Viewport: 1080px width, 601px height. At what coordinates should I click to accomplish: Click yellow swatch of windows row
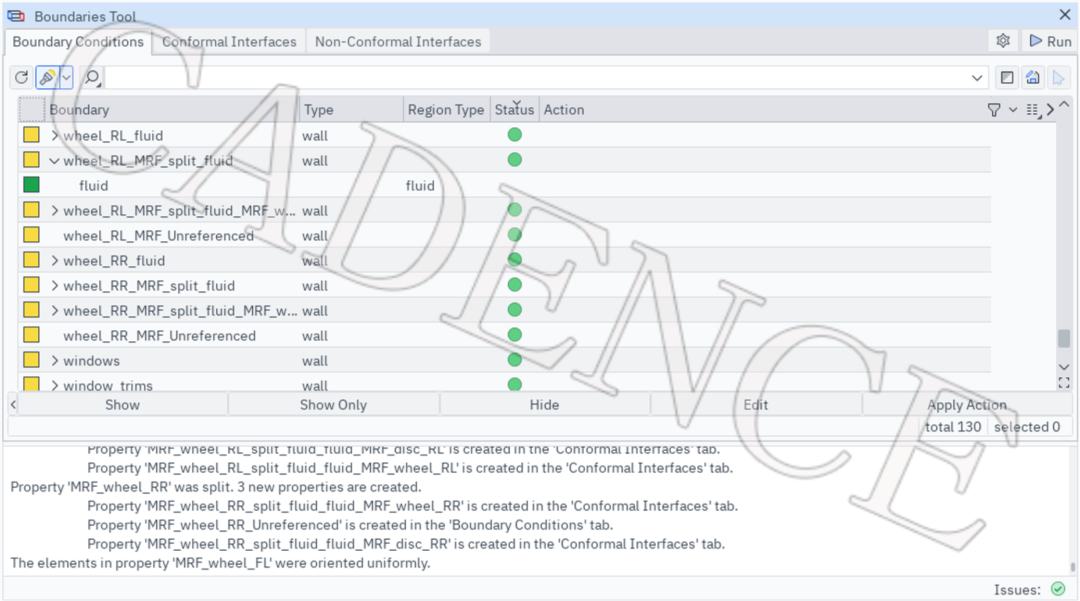pos(31,359)
